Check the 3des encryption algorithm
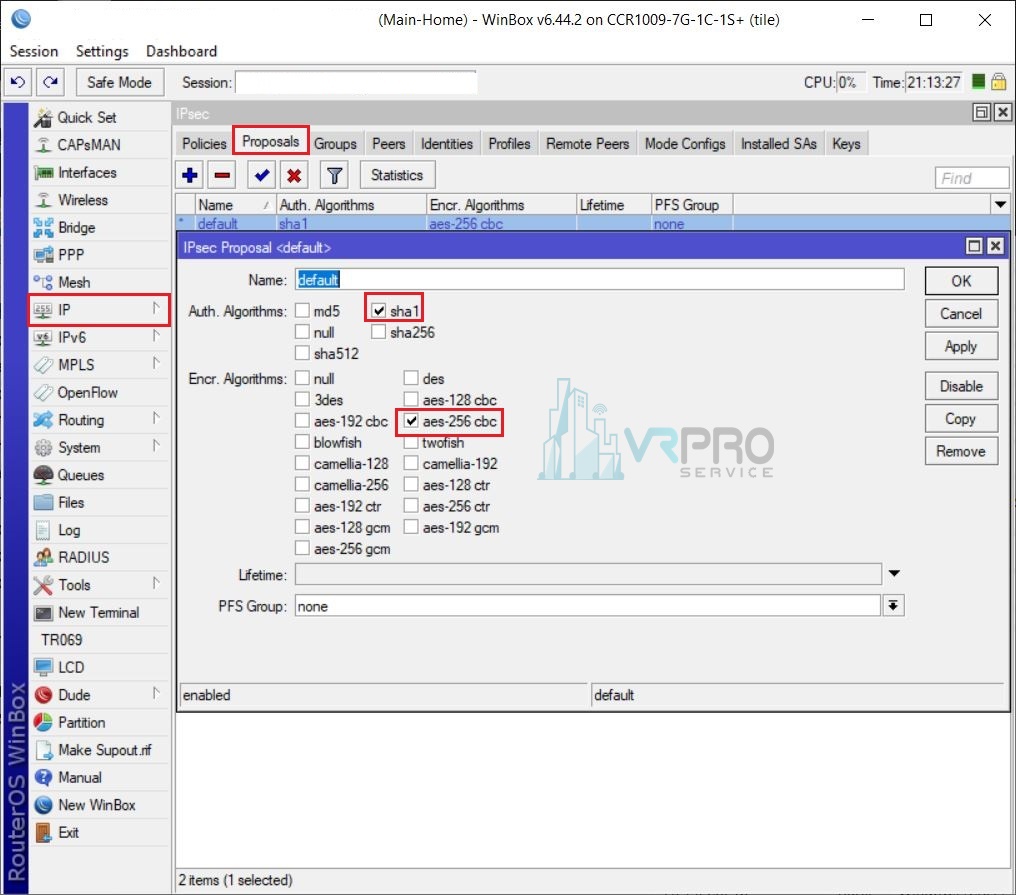The height and width of the screenshot is (895, 1016). coord(302,399)
